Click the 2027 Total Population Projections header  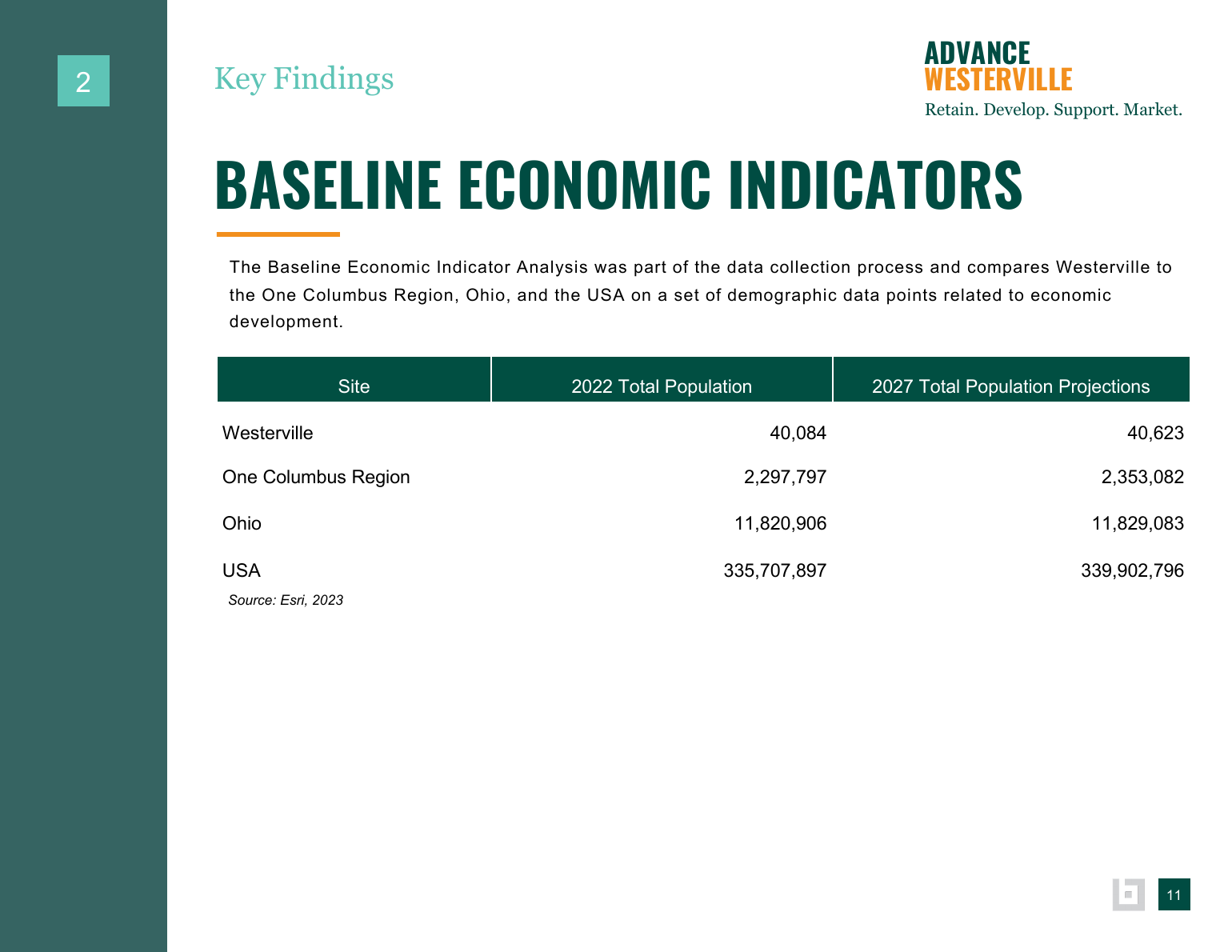pyautogui.click(x=1011, y=379)
